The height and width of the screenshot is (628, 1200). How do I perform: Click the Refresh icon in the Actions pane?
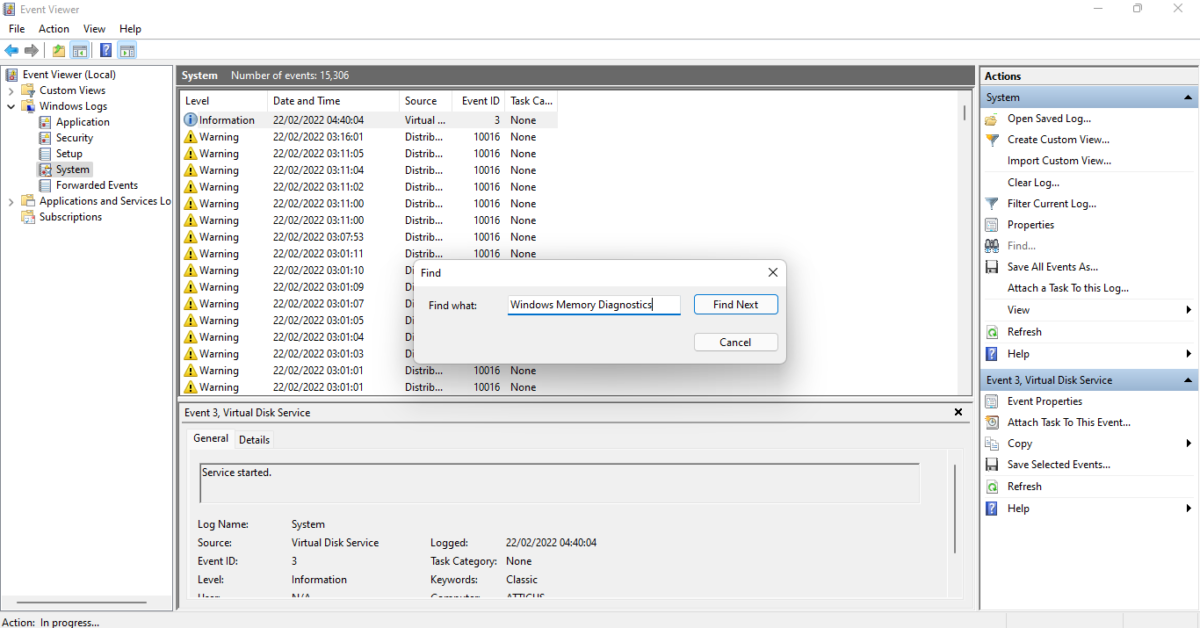point(991,331)
